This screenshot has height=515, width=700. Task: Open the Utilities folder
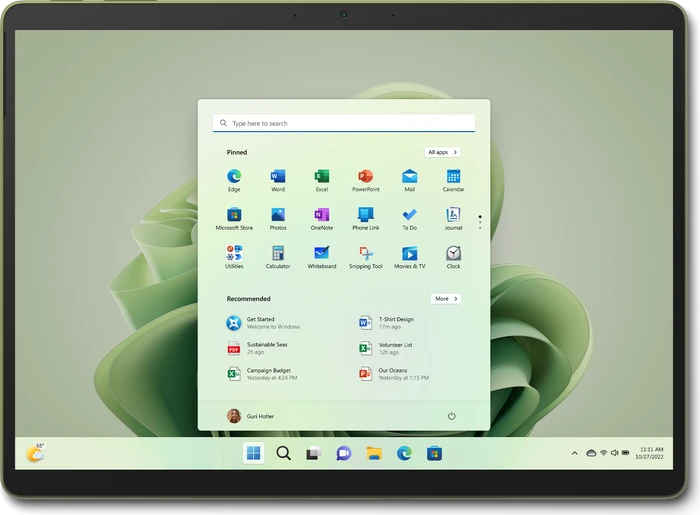click(x=234, y=257)
